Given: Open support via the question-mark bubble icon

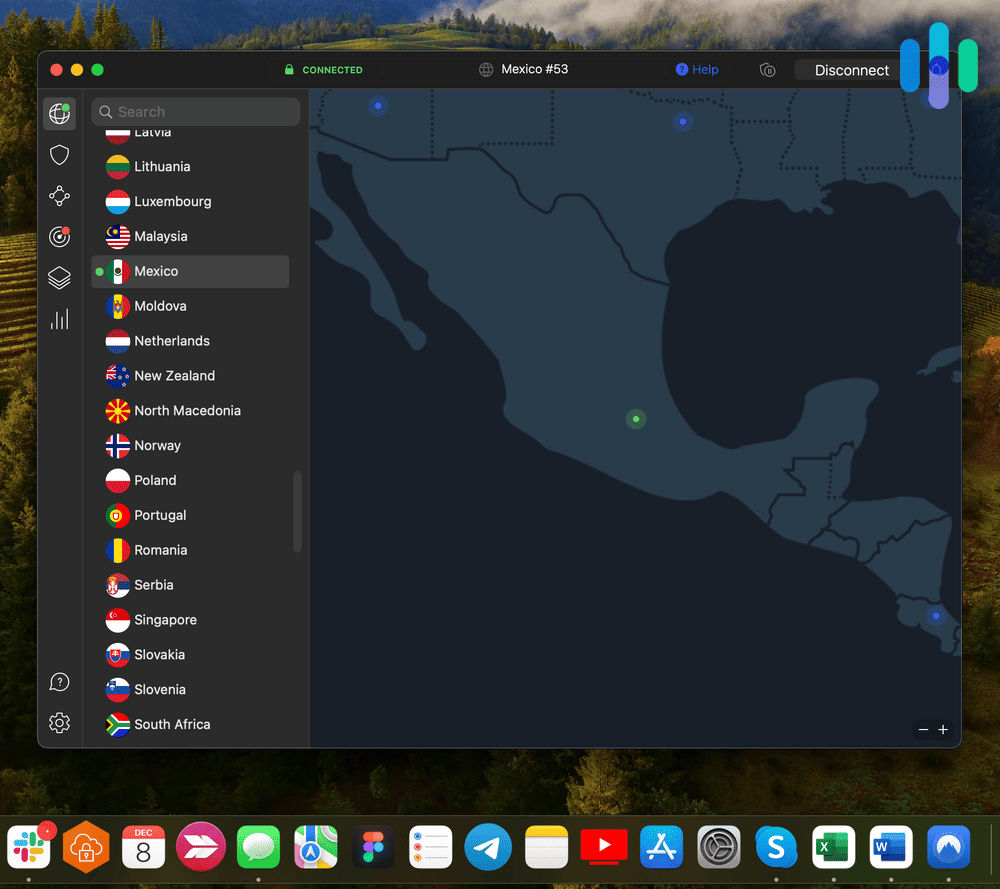Looking at the screenshot, I should click(x=59, y=681).
